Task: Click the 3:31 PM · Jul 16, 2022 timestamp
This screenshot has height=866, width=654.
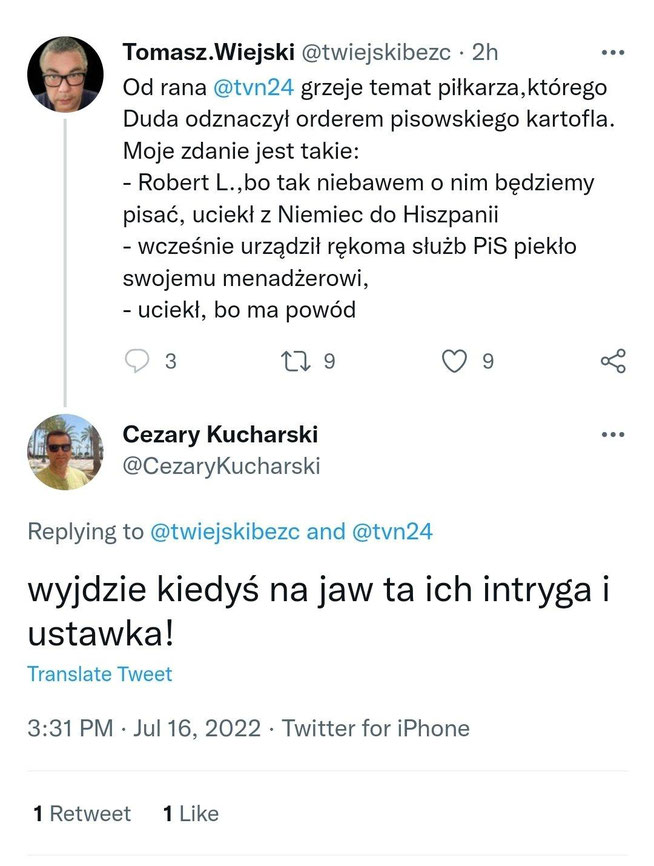Action: (148, 729)
